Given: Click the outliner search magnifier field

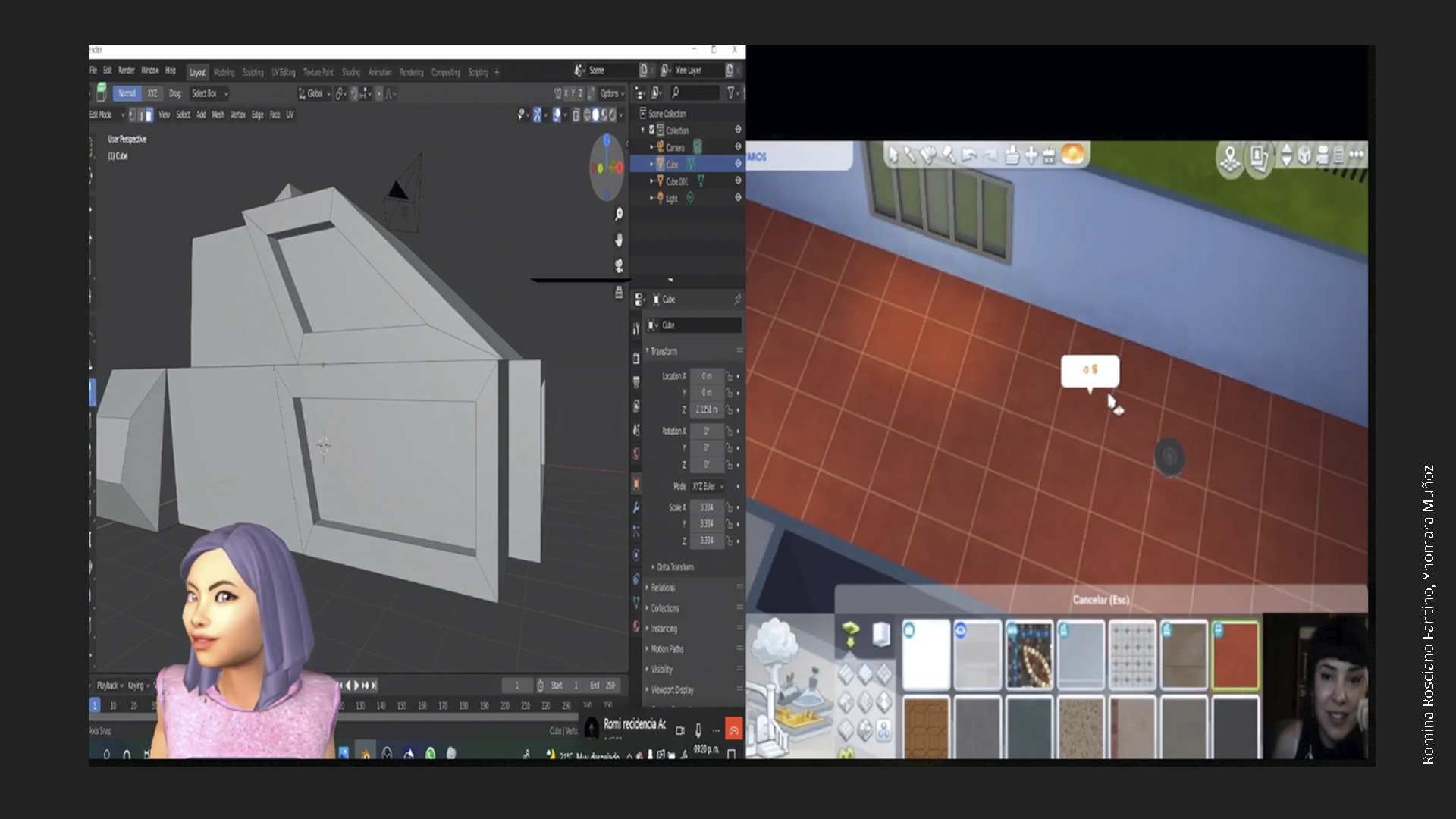Looking at the screenshot, I should click(x=694, y=93).
